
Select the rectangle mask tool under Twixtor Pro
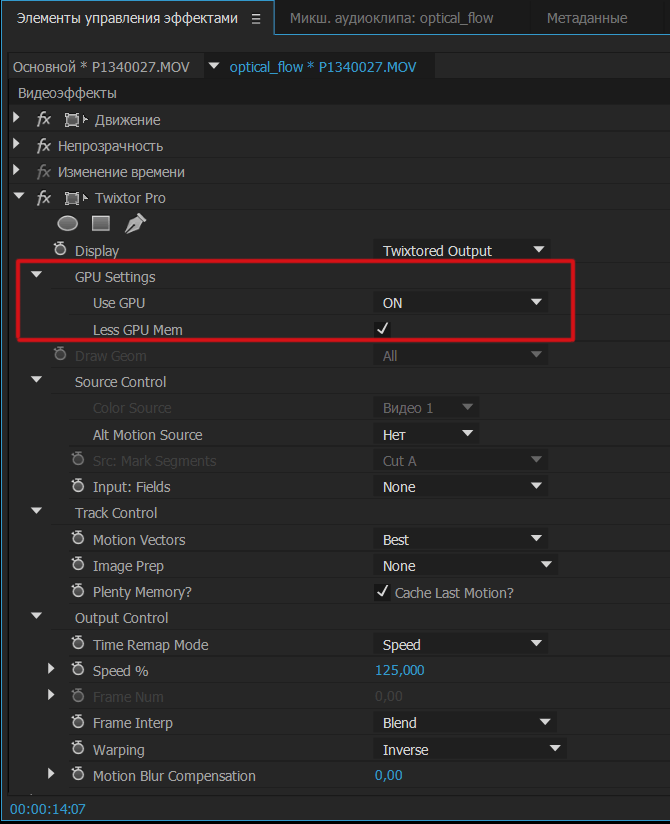click(x=100, y=224)
